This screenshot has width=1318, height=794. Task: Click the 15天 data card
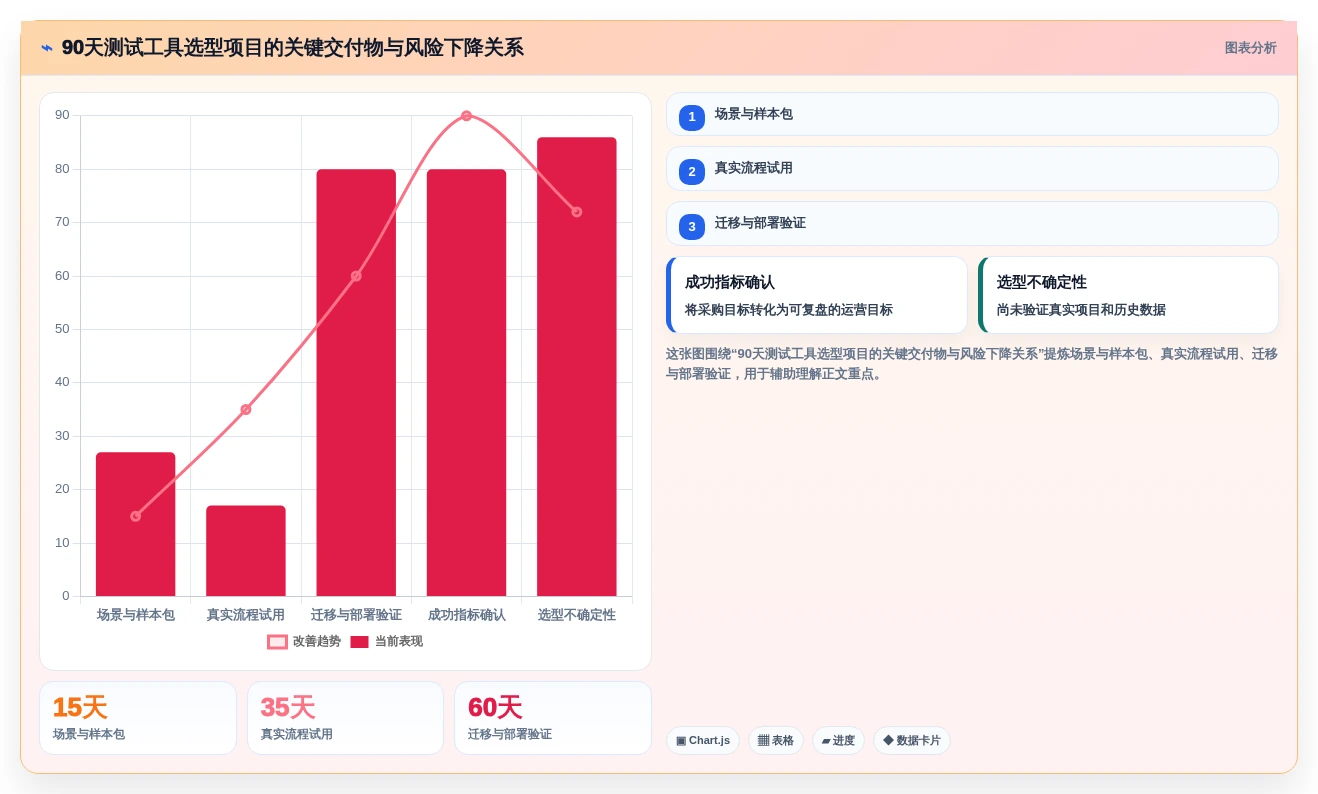[138, 718]
